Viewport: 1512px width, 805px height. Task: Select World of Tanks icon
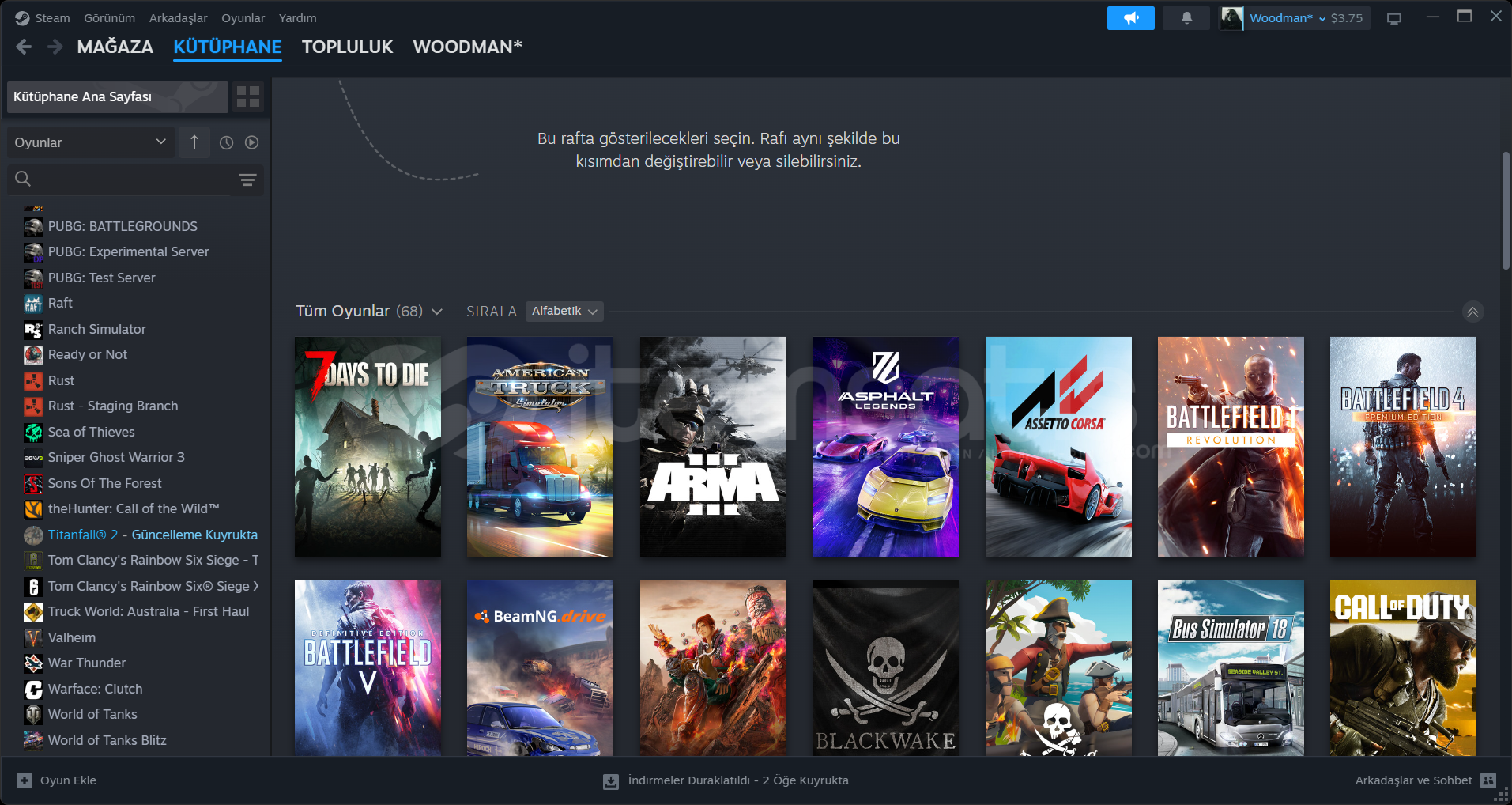tap(33, 715)
